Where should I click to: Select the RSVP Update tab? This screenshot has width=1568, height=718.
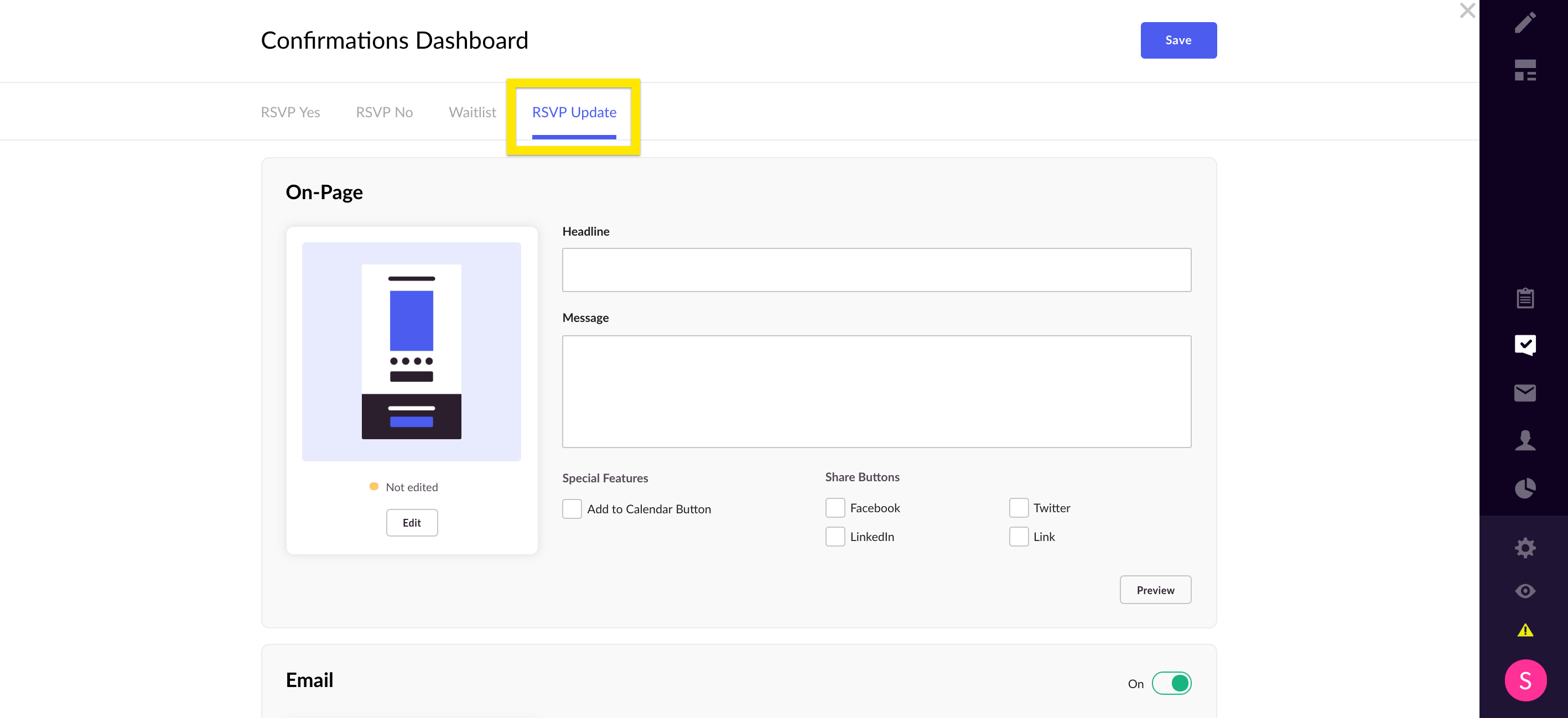574,112
